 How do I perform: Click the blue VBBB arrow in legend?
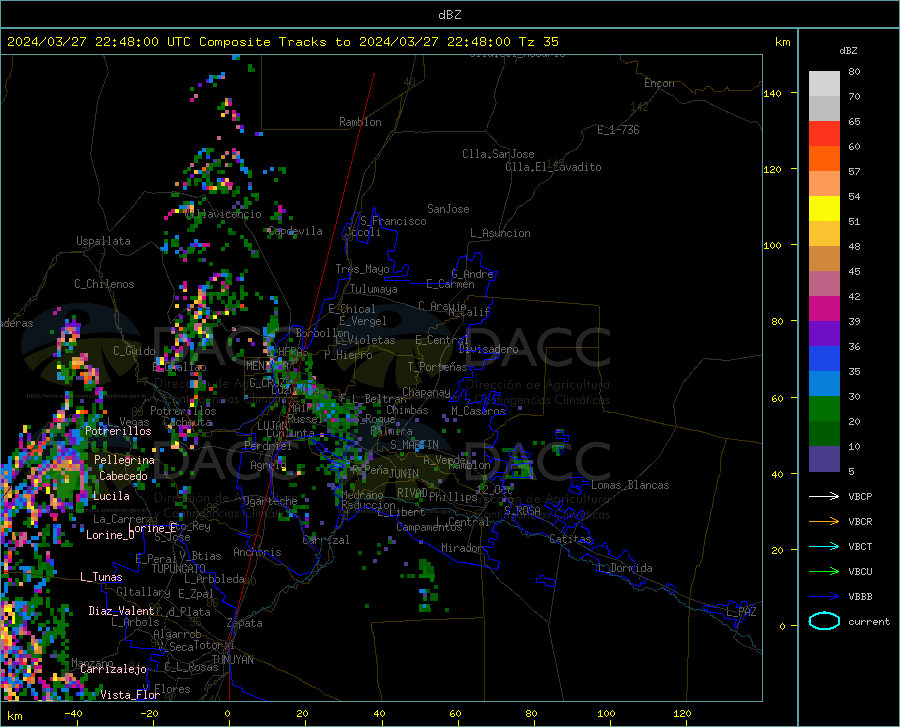(824, 597)
